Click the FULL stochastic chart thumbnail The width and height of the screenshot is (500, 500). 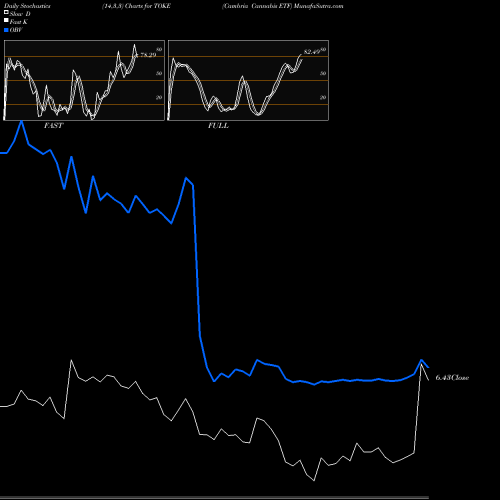pos(248,80)
